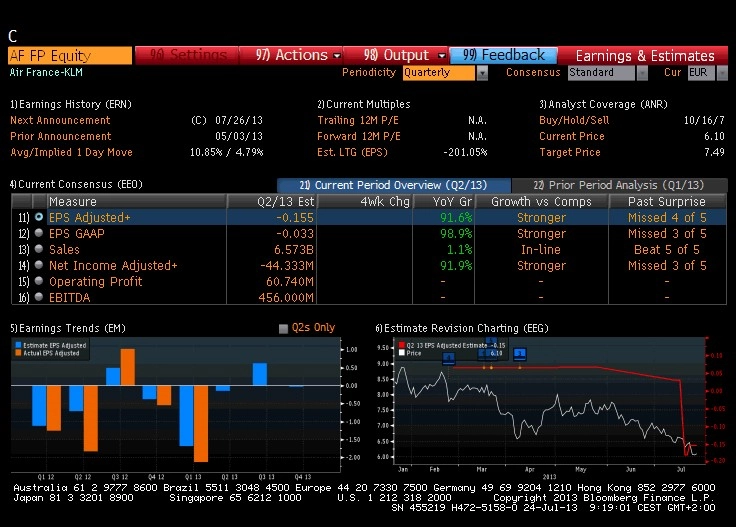Click the Past Surprise column header
736x527 pixels.
(667, 201)
